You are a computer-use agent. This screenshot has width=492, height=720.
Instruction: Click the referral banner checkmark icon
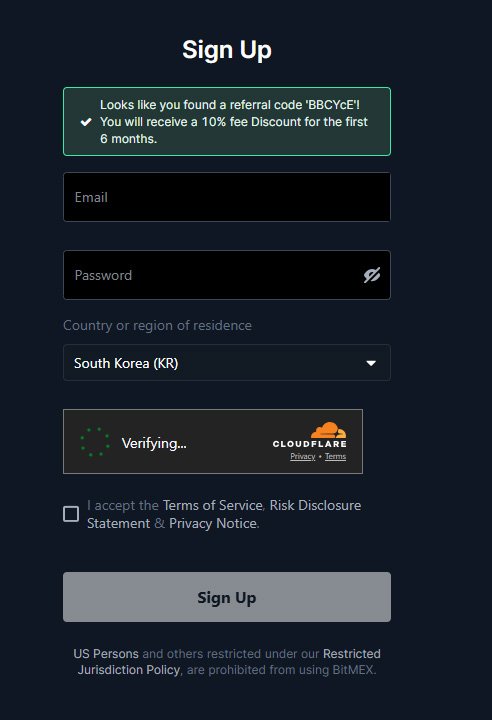tap(86, 122)
